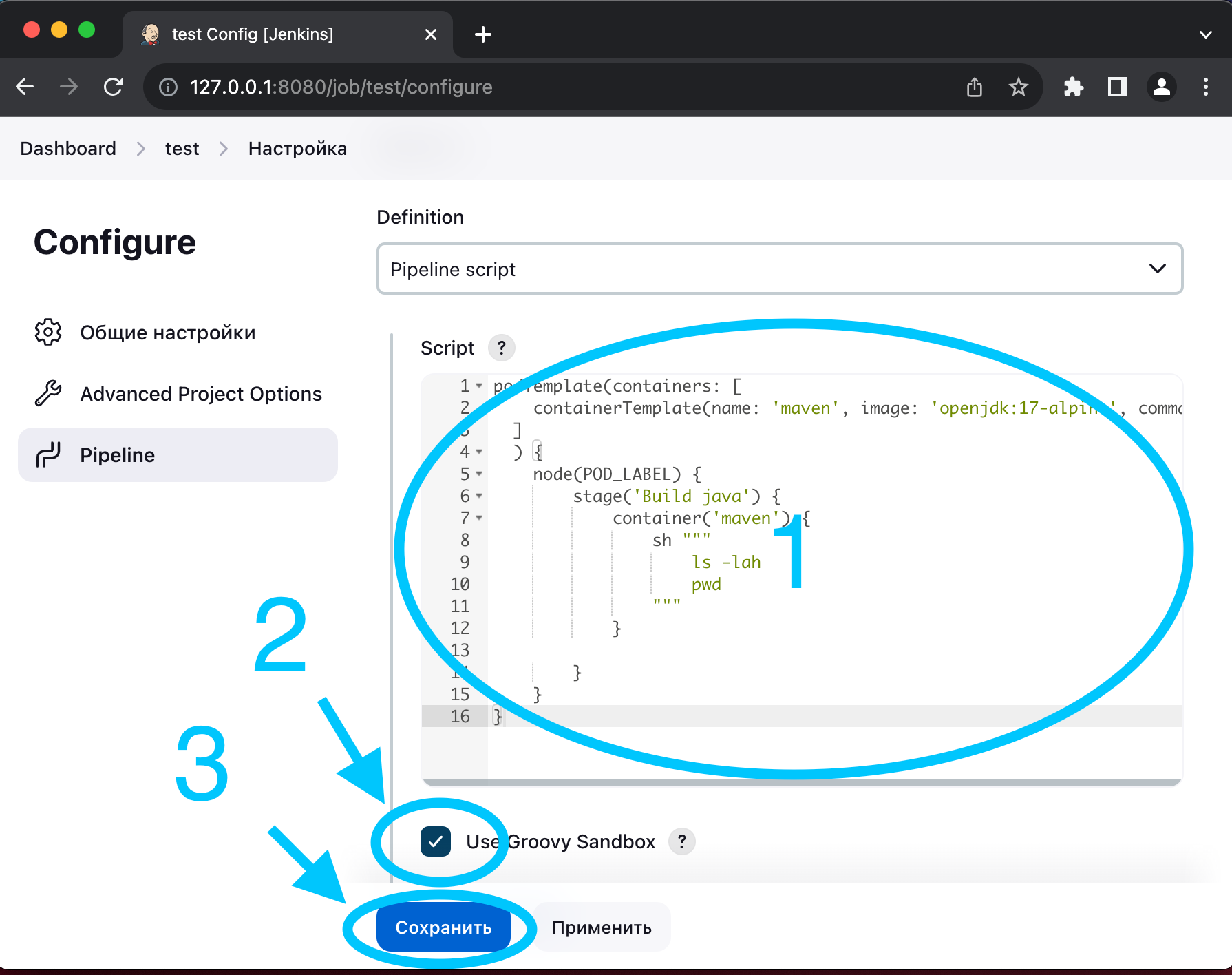Click the browser reload icon
The image size is (1232, 975).
point(114,87)
